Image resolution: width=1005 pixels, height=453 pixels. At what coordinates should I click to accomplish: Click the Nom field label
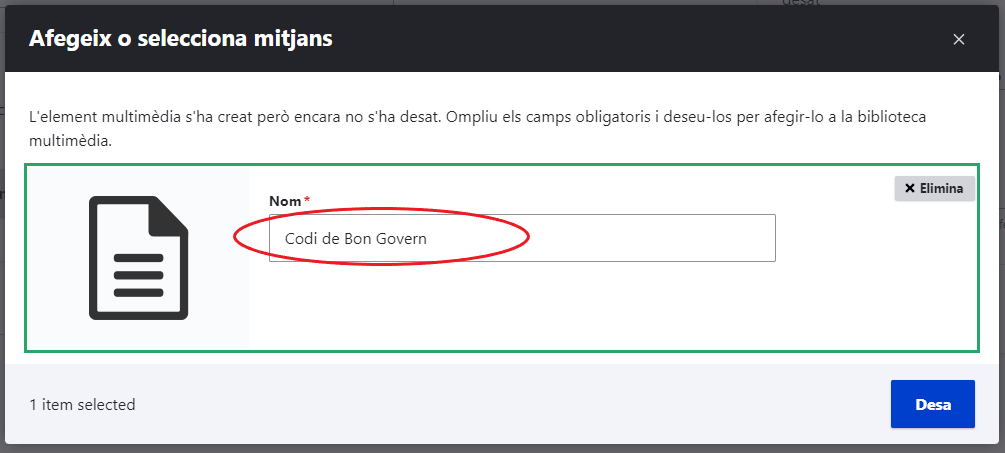pos(285,201)
